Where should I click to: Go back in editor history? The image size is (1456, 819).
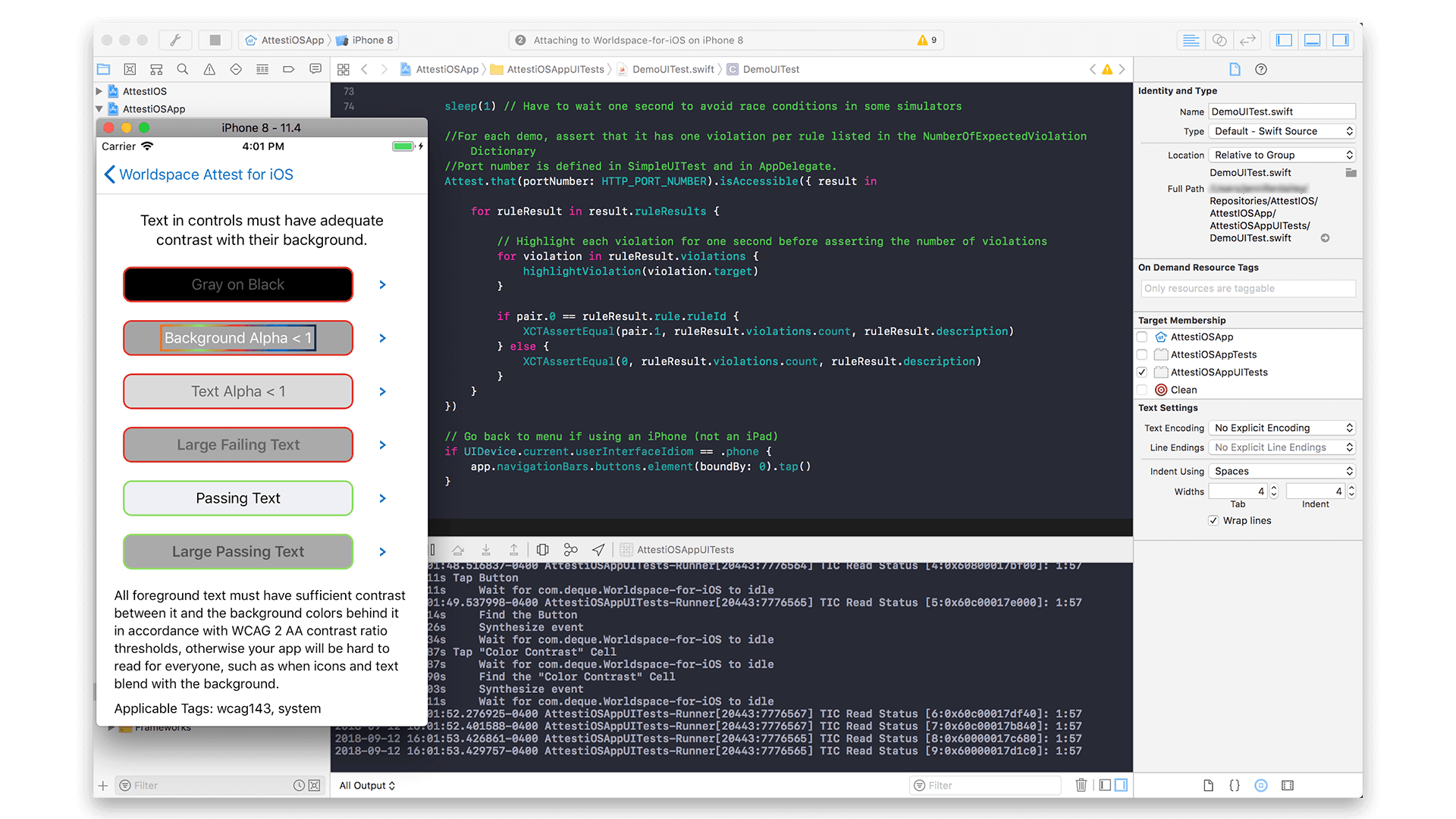click(x=365, y=69)
